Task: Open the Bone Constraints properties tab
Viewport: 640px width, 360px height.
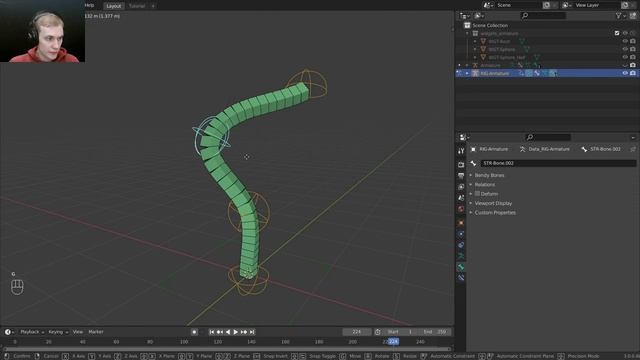Action: (x=461, y=278)
